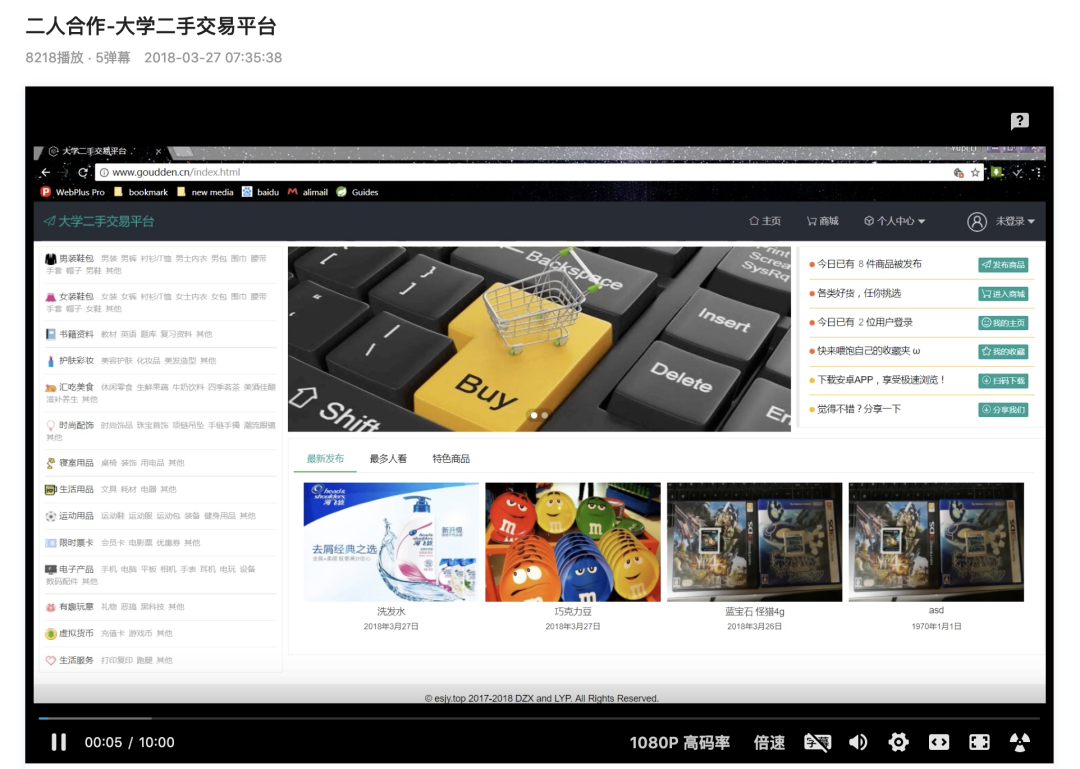Switch to widescreen player mode

tap(938, 742)
